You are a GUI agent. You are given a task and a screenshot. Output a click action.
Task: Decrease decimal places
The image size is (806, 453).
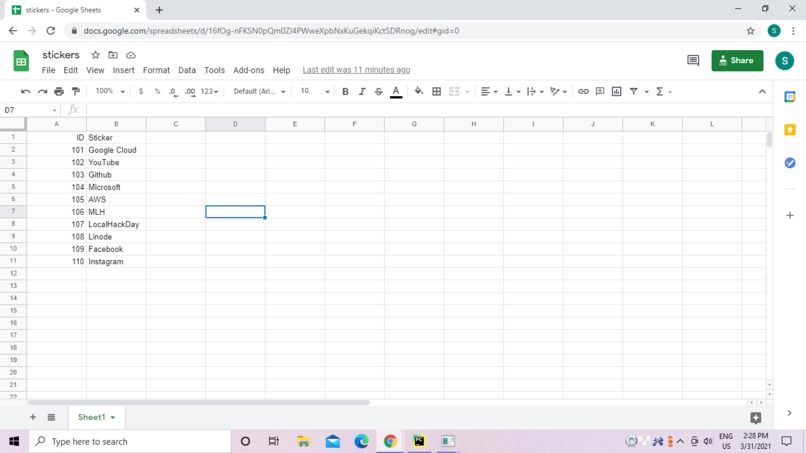coord(173,92)
